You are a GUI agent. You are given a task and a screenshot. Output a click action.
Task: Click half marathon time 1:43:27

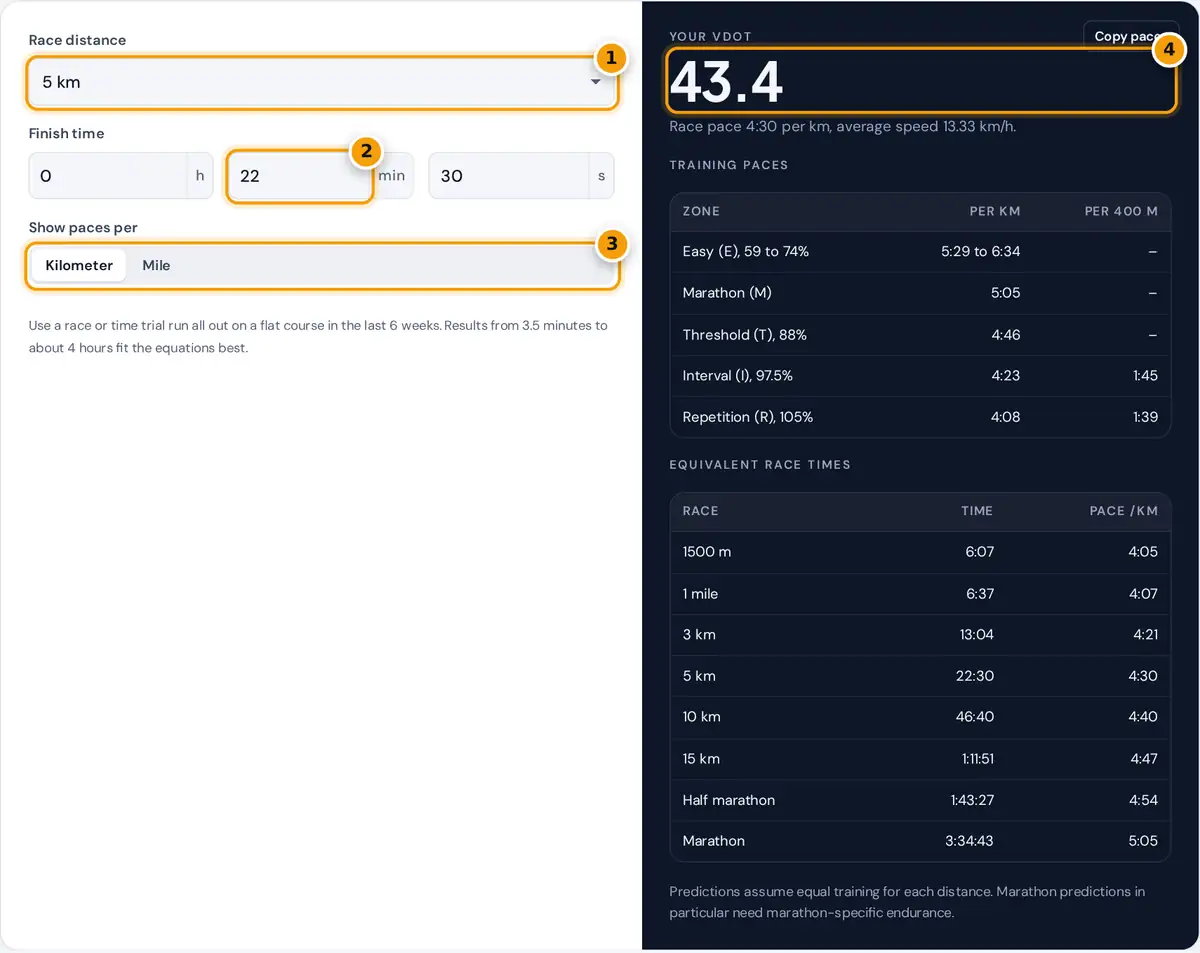pos(971,800)
